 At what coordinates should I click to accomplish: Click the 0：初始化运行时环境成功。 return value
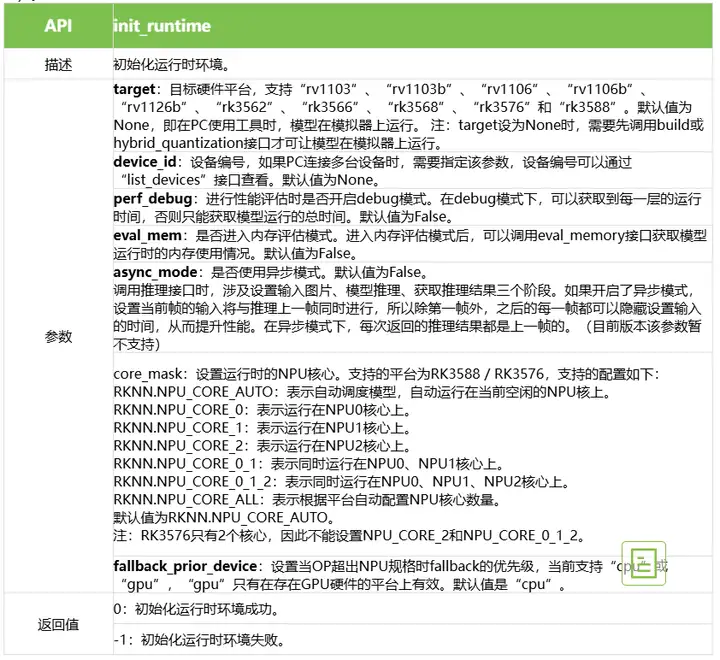pyautogui.click(x=197, y=609)
